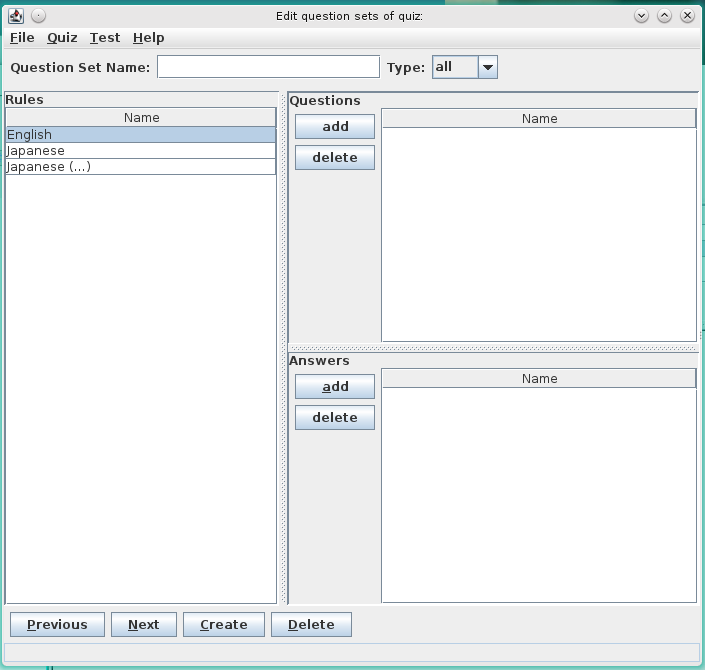Delete the current question set
Screen dimensions: 705x670
coord(311,625)
